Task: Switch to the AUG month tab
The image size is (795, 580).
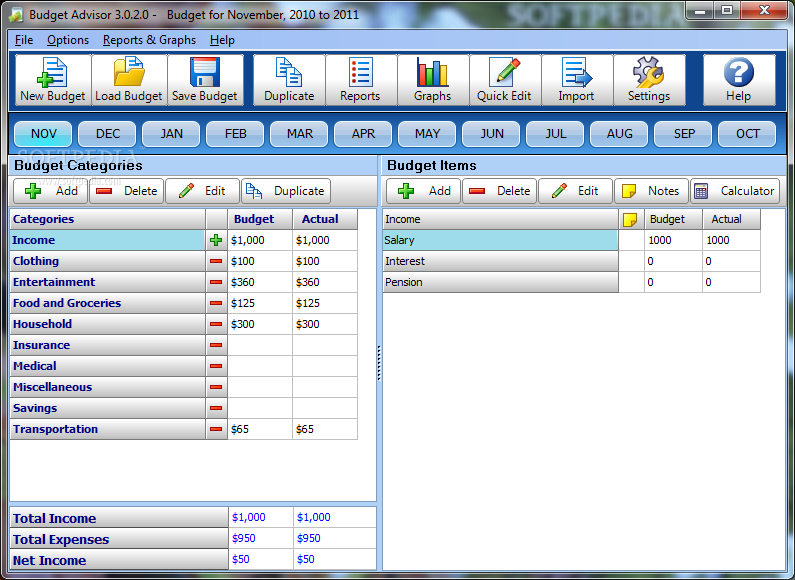Action: click(x=620, y=134)
